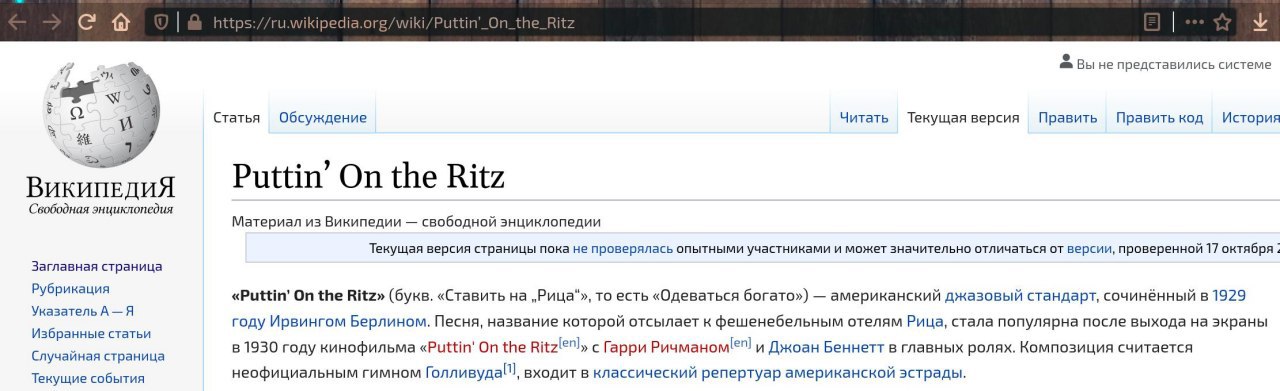1280x391 pixels.
Task: Open the 'Голливуда' link
Action: point(463,374)
